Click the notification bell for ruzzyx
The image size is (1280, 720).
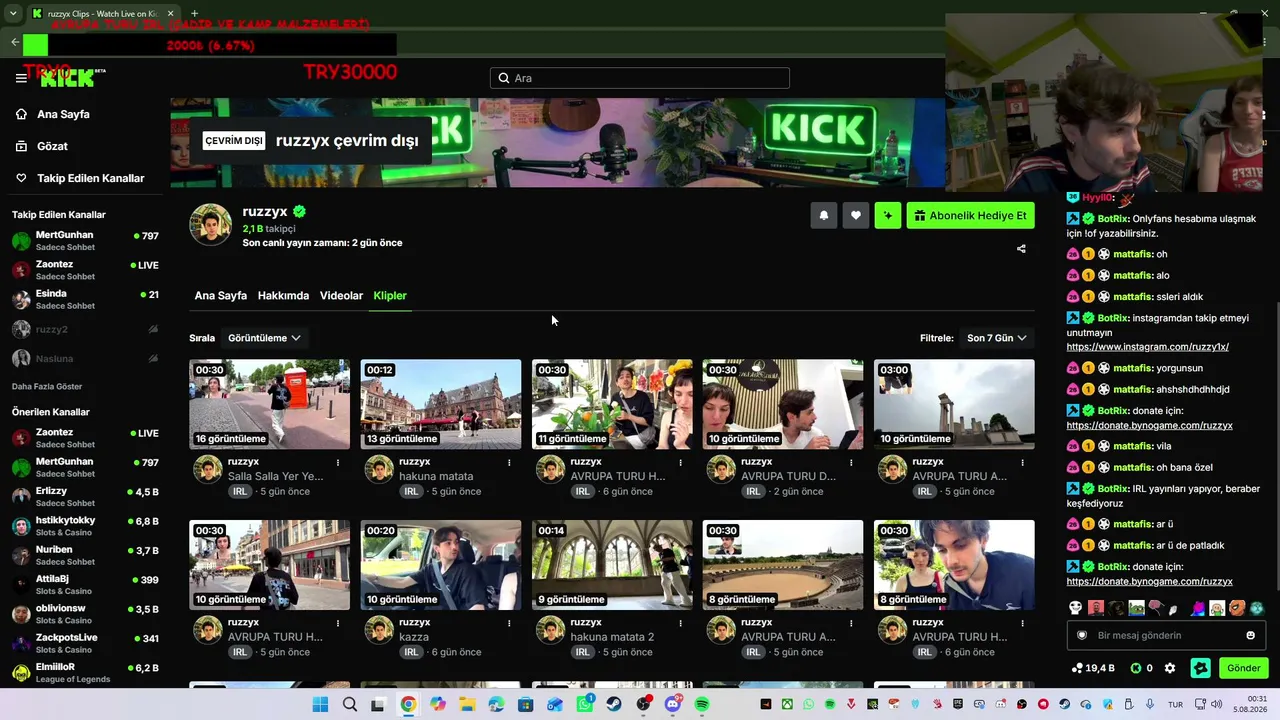(824, 215)
